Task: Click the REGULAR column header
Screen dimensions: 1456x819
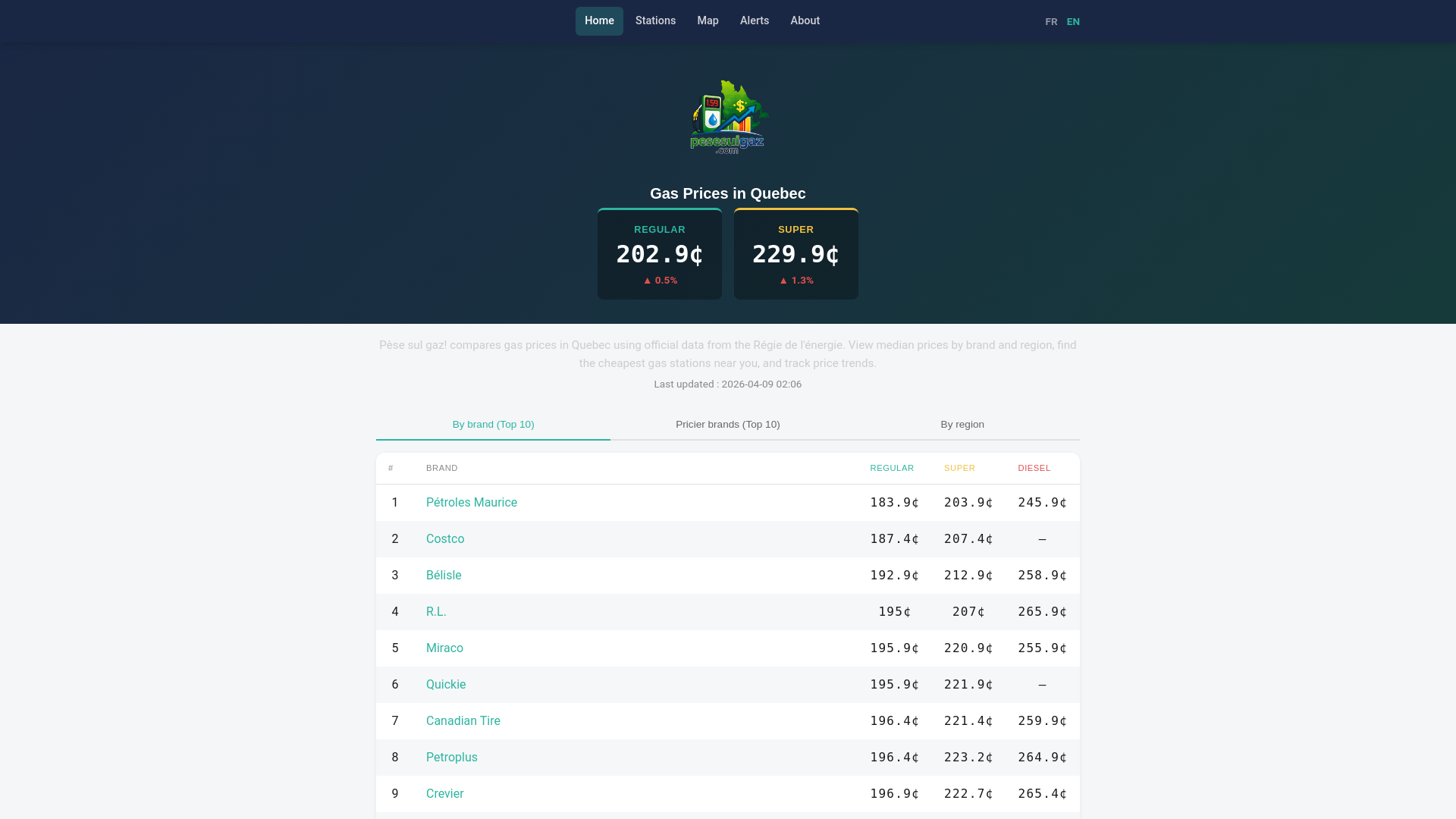Action: click(892, 469)
